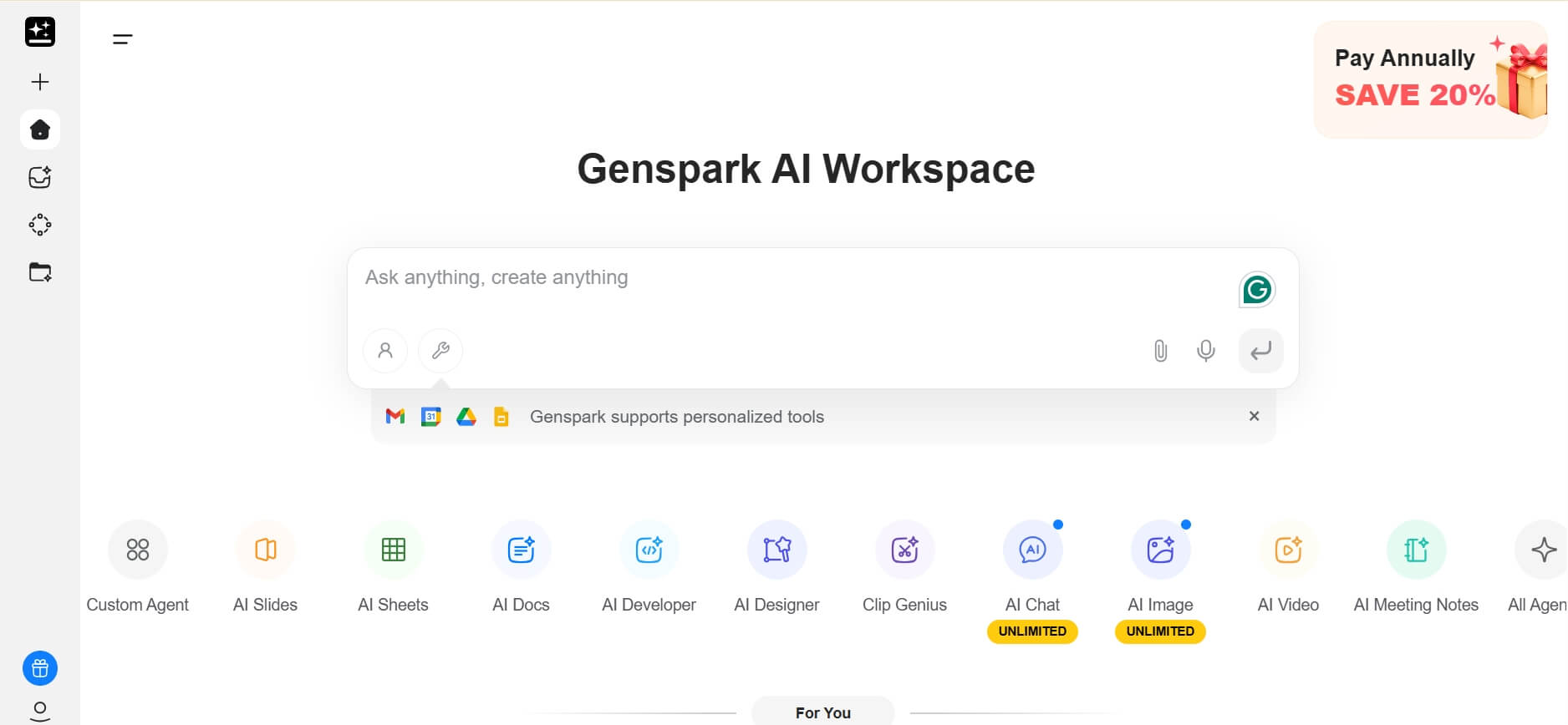
Task: Open the wrench tools button
Action: tap(440, 350)
